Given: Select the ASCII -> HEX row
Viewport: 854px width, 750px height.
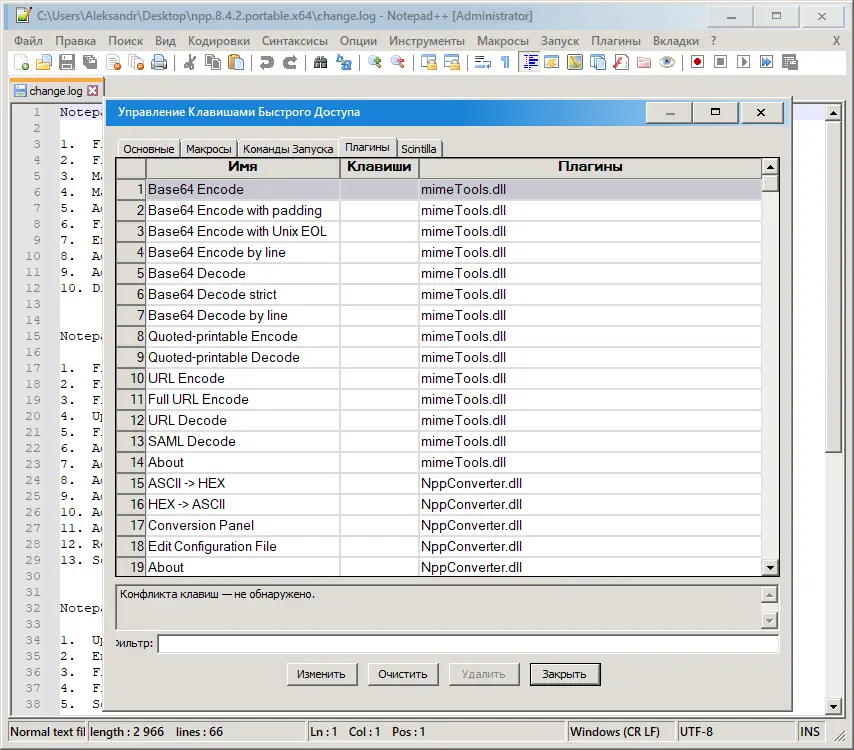Looking at the screenshot, I should pyautogui.click(x=438, y=483).
